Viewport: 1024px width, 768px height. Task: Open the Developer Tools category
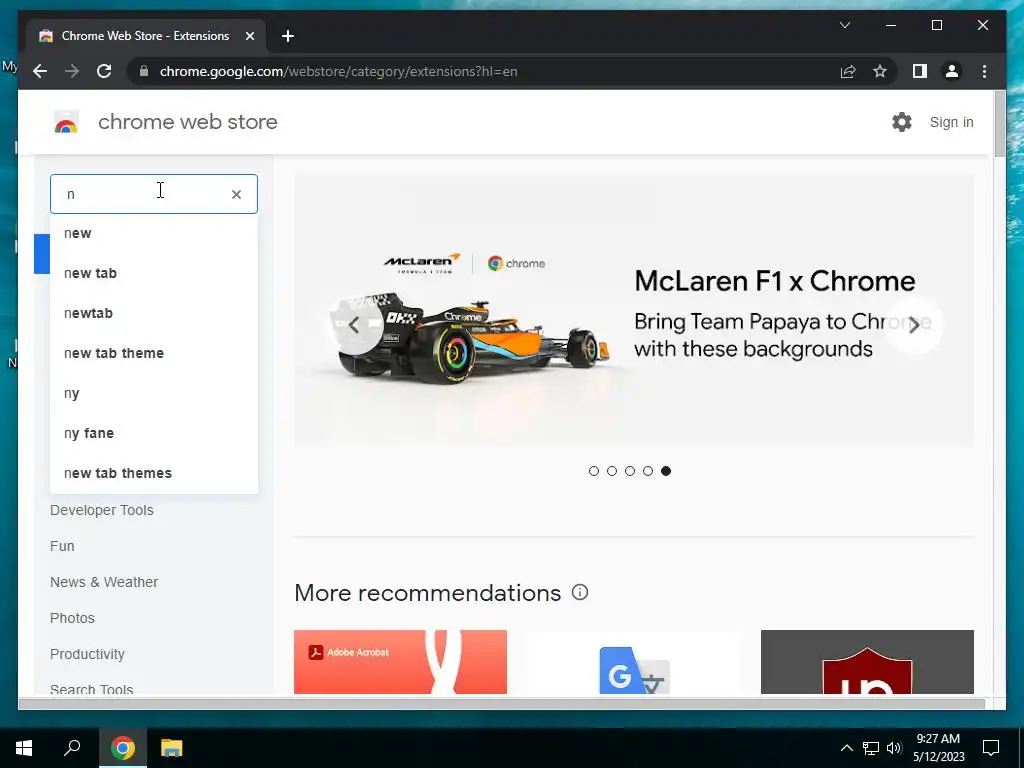(x=102, y=510)
